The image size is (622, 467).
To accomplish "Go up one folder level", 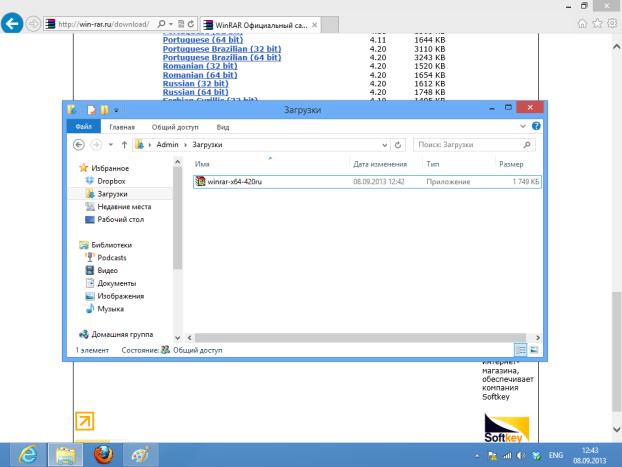I will click(x=124, y=145).
